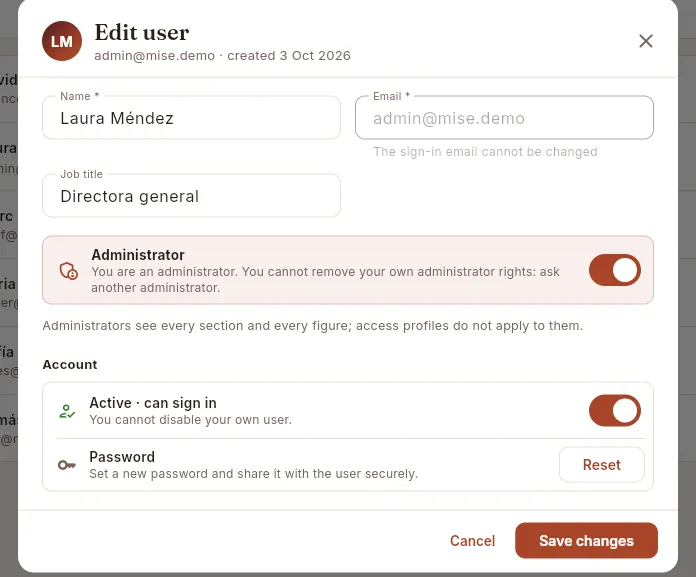Click the administrator shield icon

click(x=69, y=270)
